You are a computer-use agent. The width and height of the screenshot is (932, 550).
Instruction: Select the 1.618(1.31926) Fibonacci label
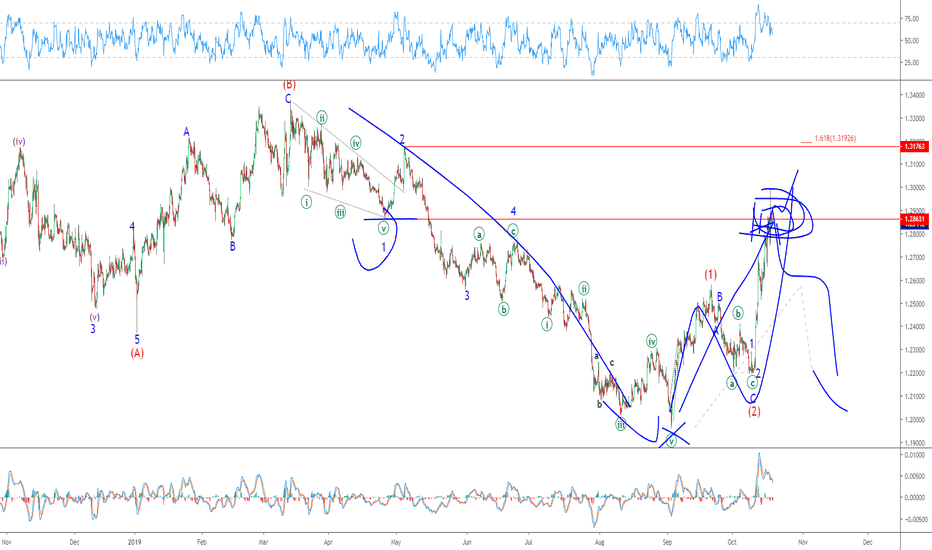click(835, 139)
